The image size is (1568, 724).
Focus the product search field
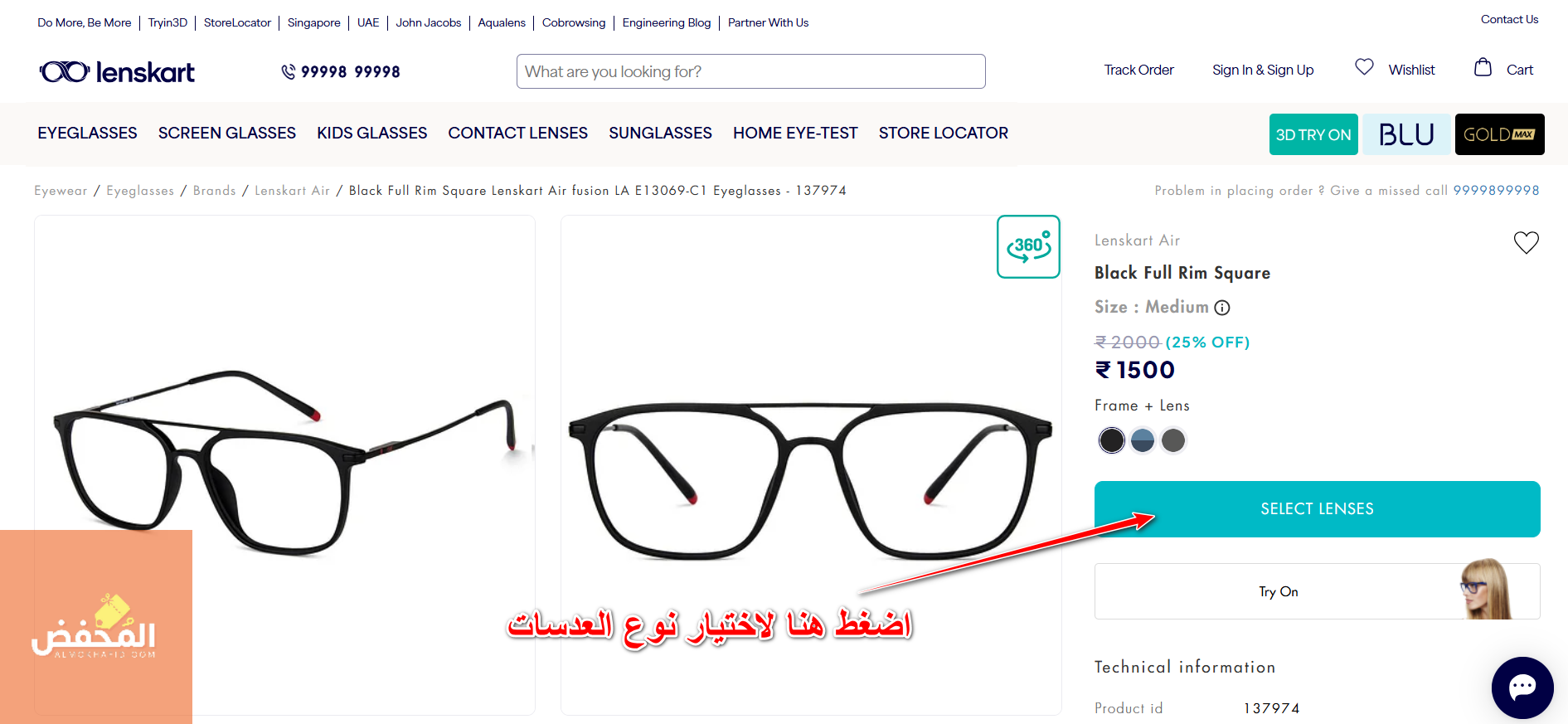tap(750, 71)
